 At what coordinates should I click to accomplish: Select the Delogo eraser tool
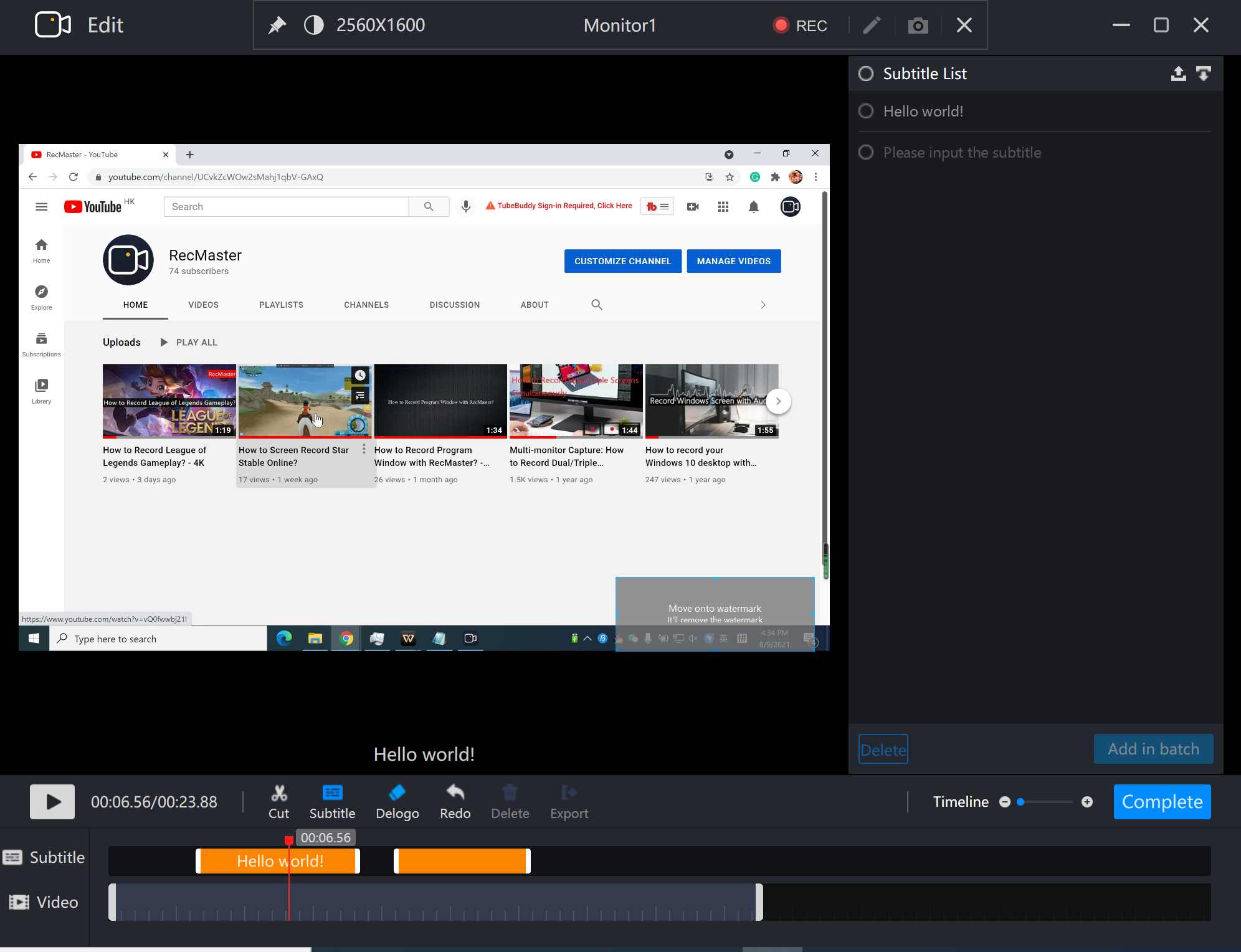[x=397, y=802]
